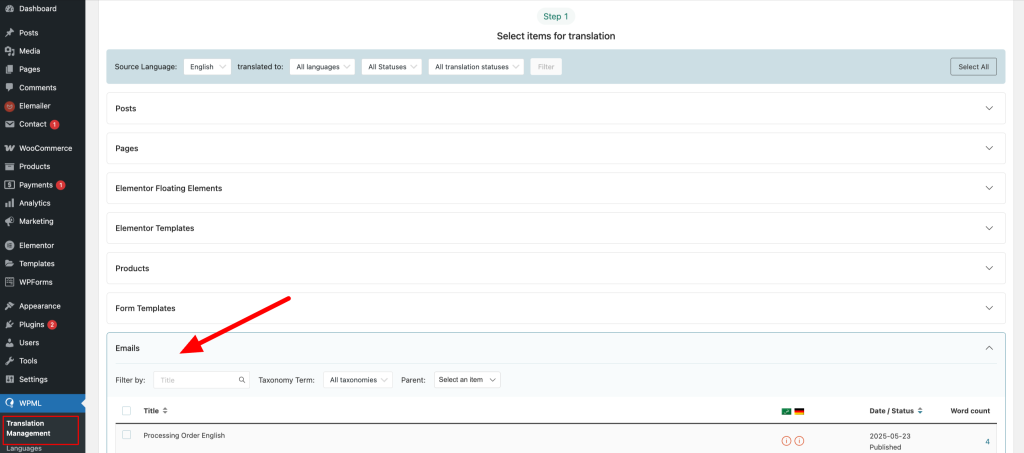Focus the Title filter input field

201,380
